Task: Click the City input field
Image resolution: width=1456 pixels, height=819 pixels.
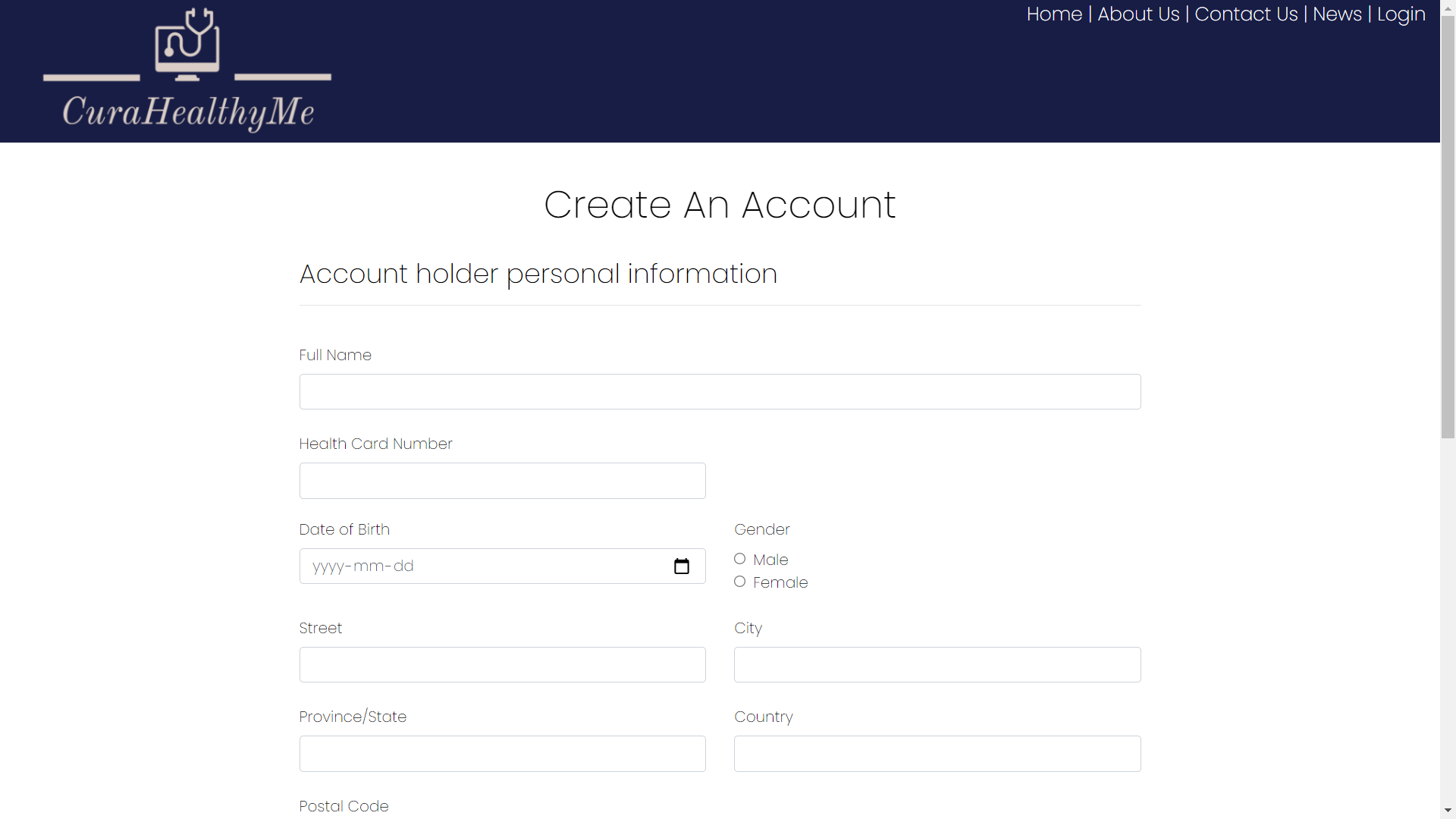Action: coord(937,665)
